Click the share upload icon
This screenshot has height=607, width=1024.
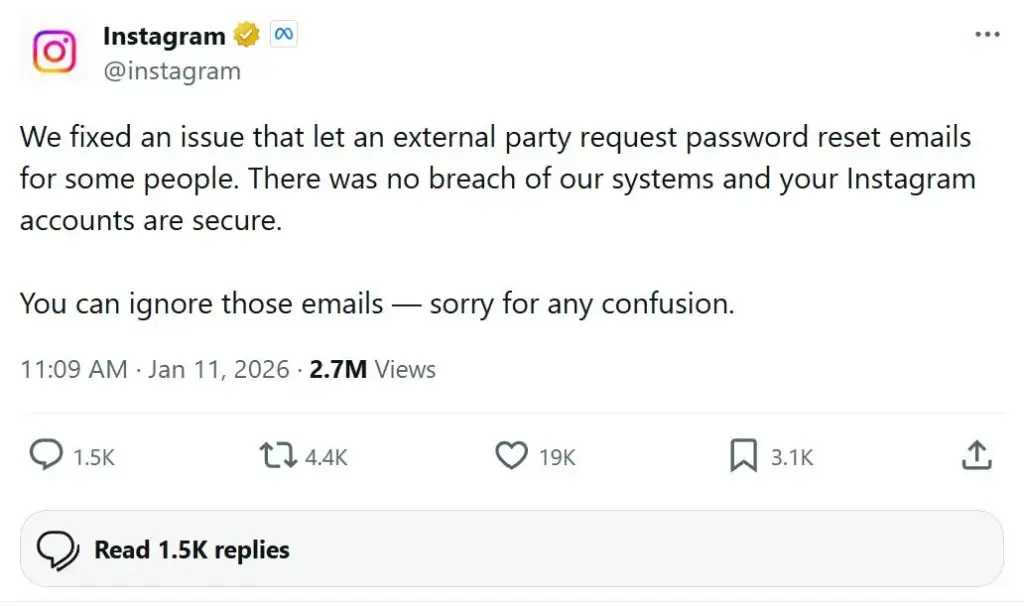(x=976, y=456)
